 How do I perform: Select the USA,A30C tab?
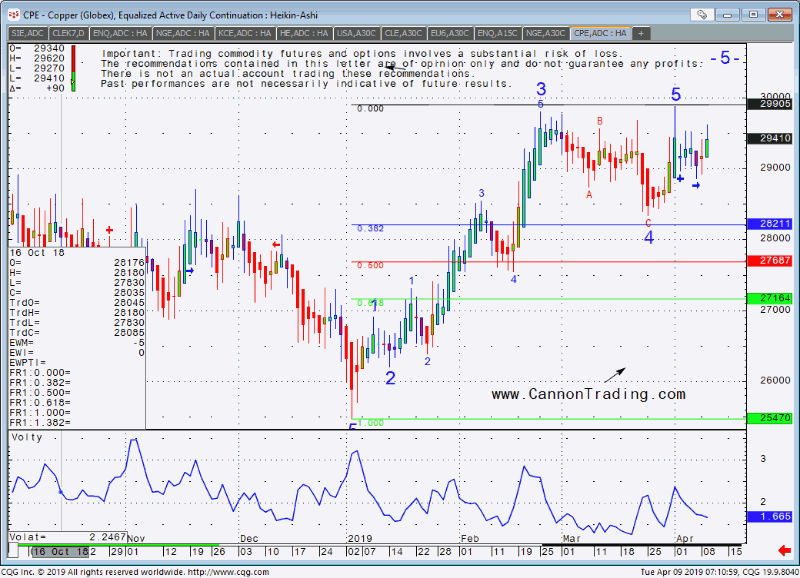click(356, 33)
